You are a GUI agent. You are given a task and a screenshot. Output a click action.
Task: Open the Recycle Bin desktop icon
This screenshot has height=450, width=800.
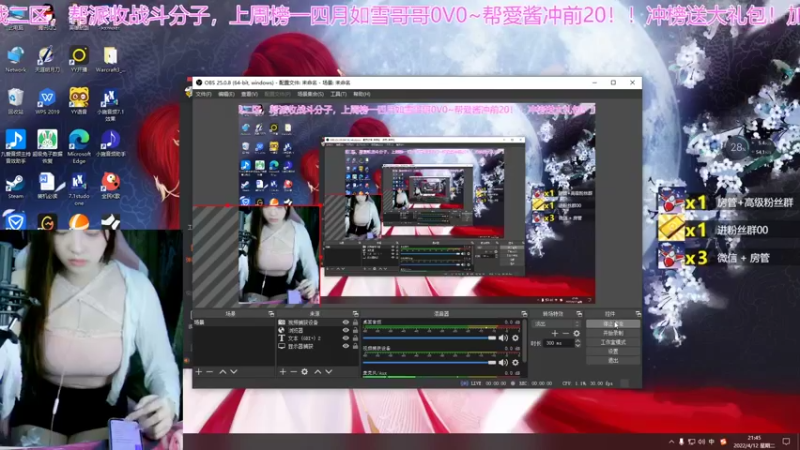pos(16,101)
